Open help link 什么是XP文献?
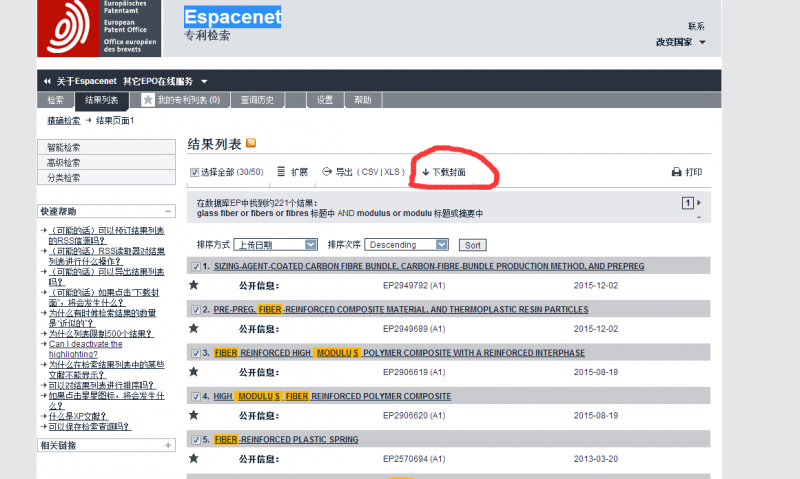The height and width of the screenshot is (479, 800). coord(78,416)
